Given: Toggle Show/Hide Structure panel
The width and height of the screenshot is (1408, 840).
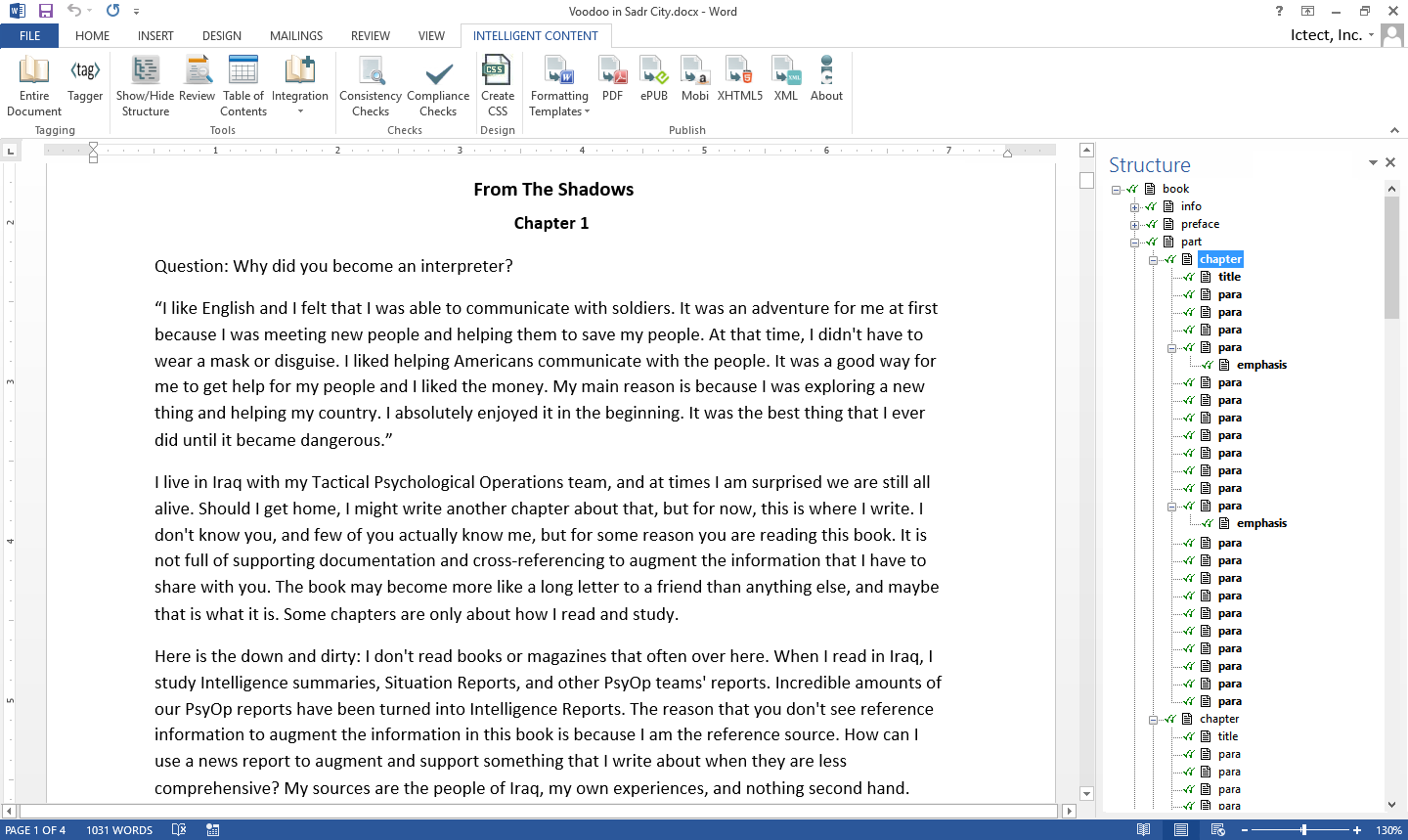Looking at the screenshot, I should 145,86.
